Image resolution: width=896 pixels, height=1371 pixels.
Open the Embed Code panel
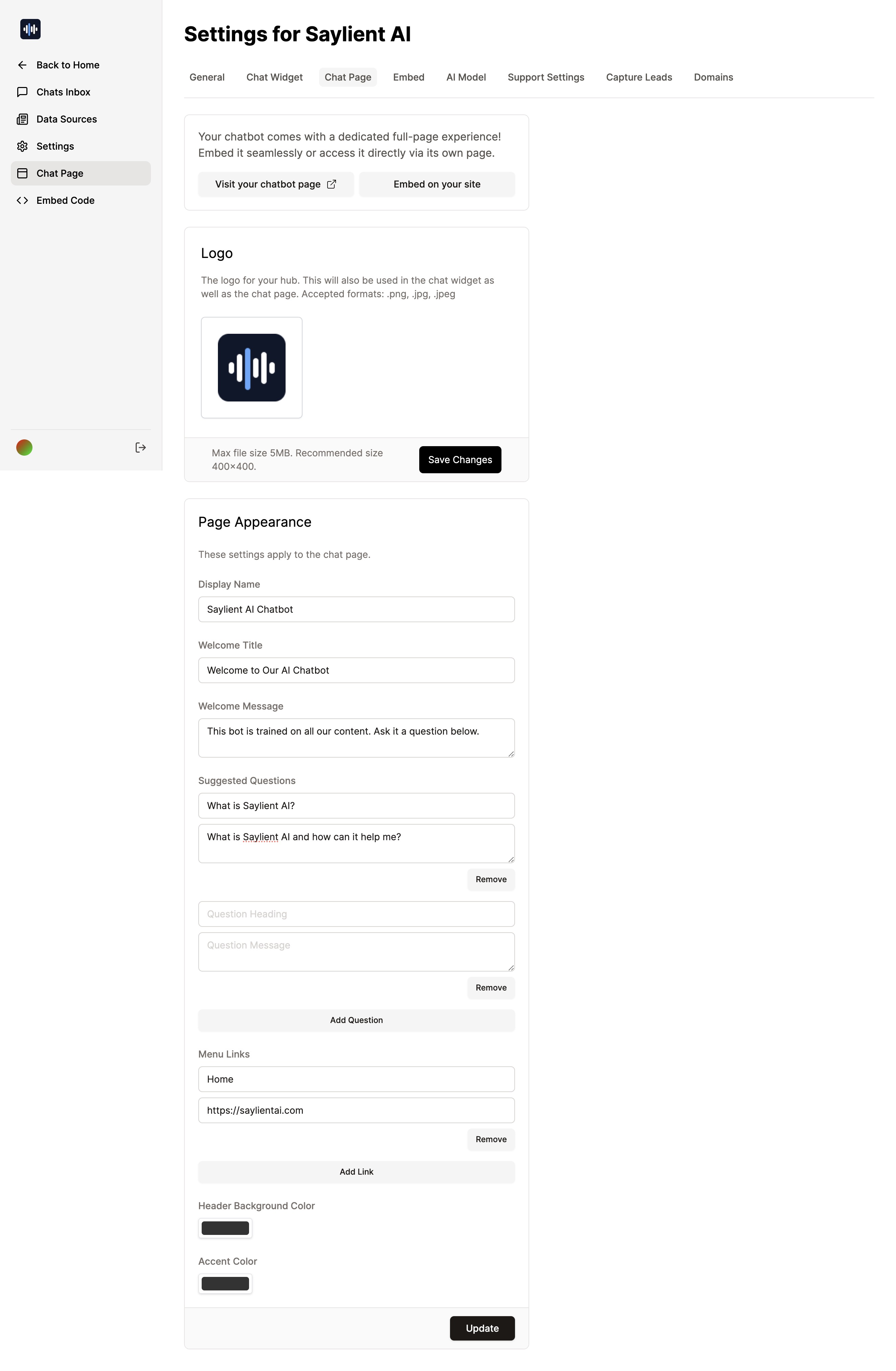click(65, 199)
